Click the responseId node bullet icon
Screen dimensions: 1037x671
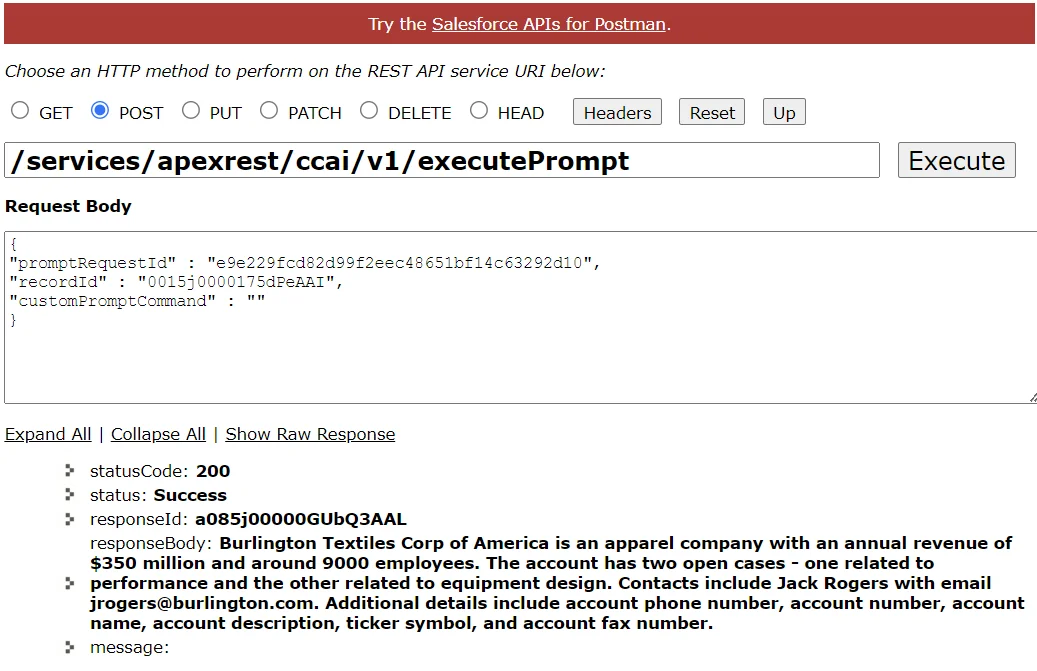pos(70,519)
